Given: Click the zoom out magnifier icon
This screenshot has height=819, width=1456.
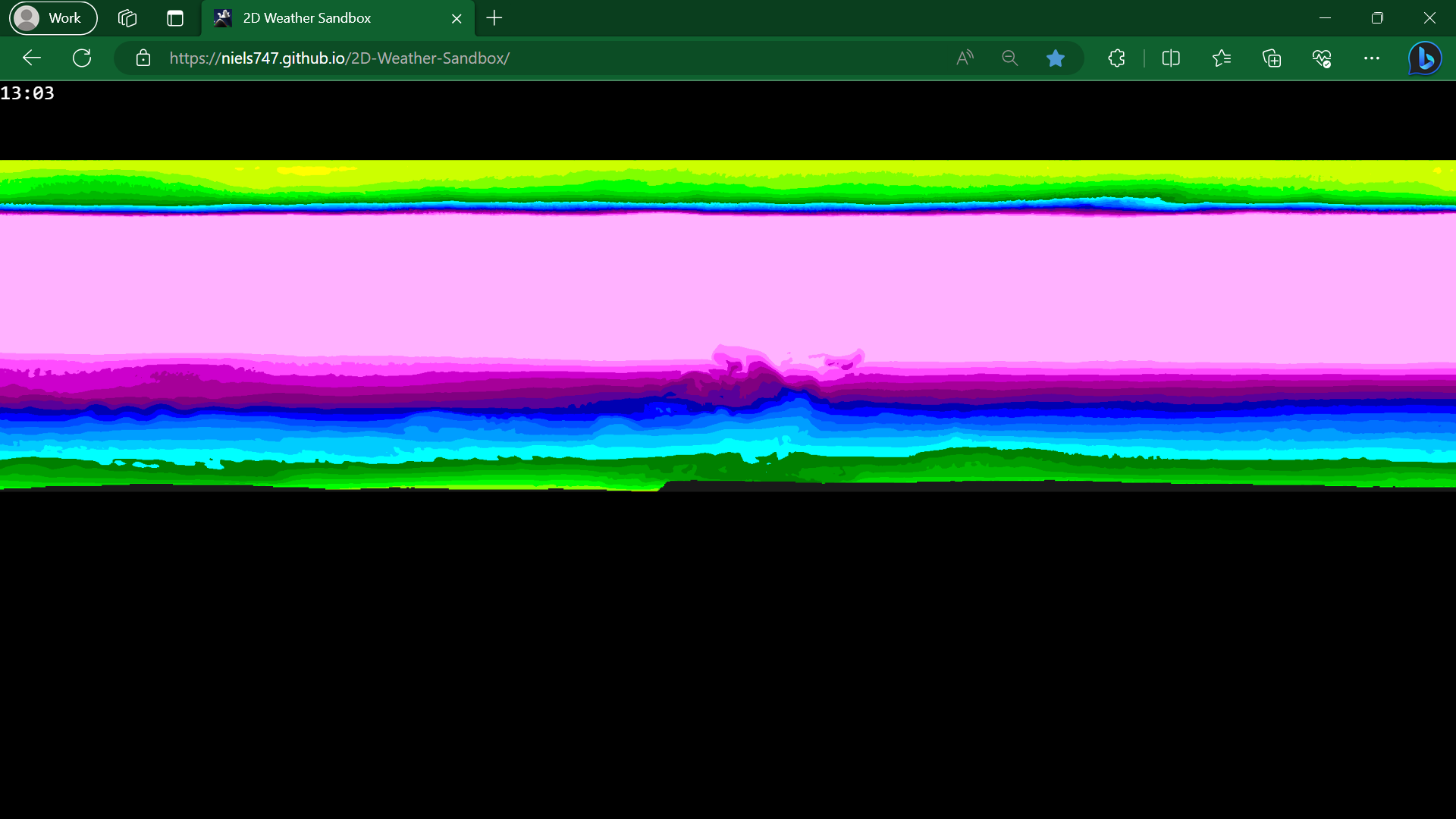Looking at the screenshot, I should click(1009, 58).
